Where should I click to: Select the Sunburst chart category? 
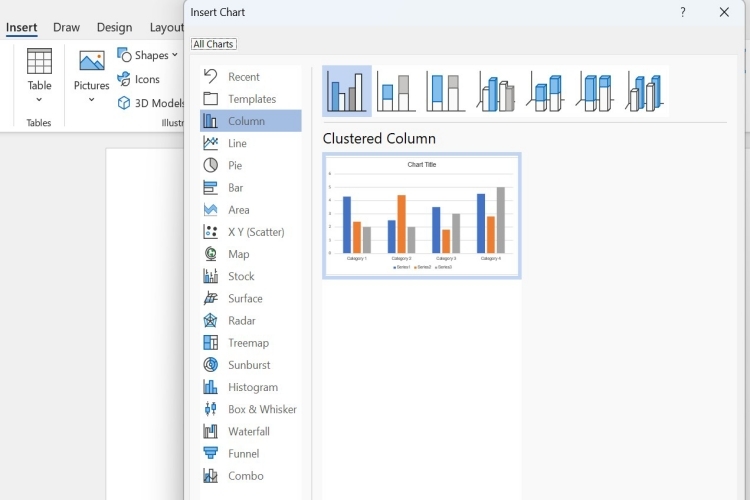[251, 365]
